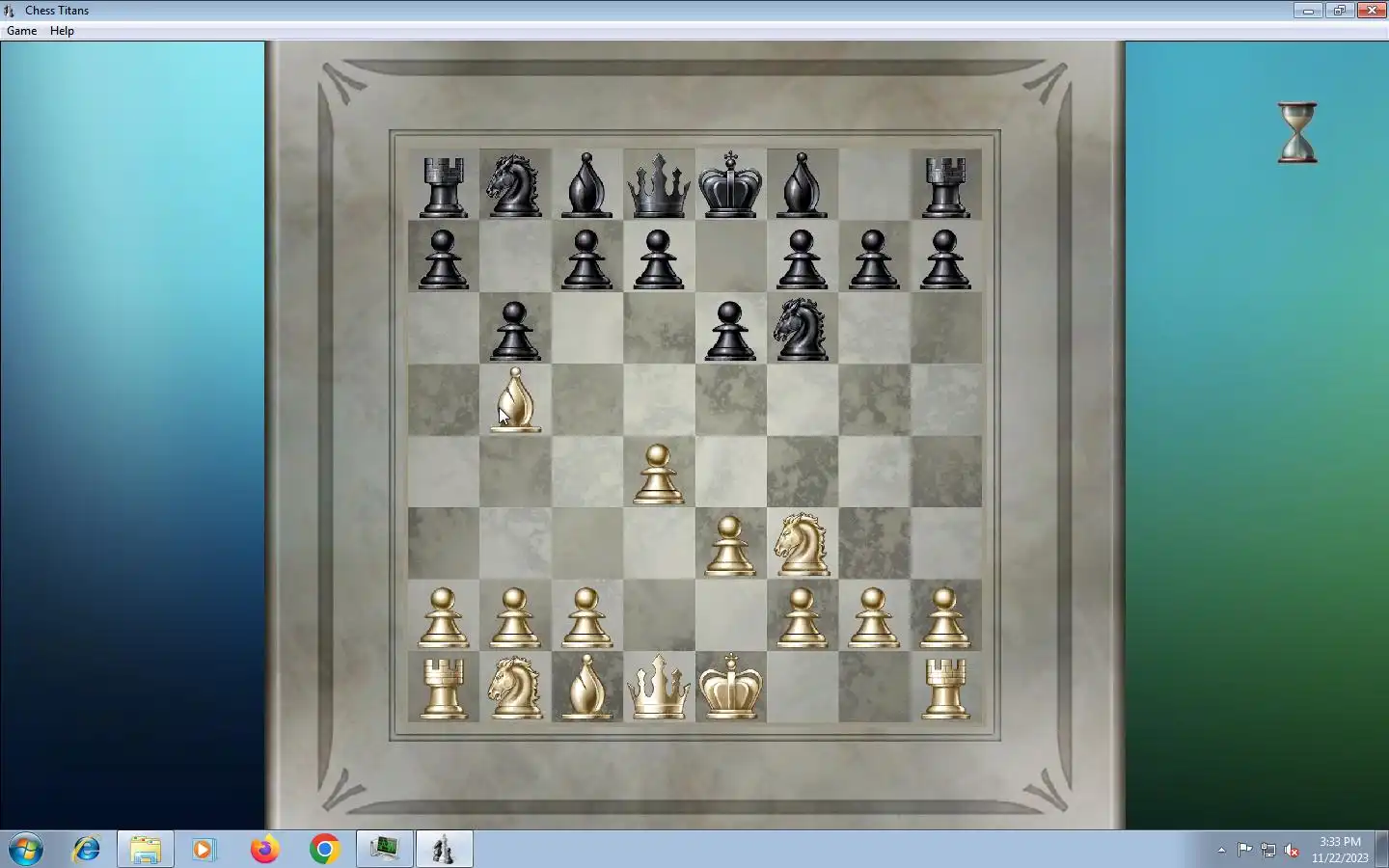Open Windows Explorer from the taskbar

(146, 850)
